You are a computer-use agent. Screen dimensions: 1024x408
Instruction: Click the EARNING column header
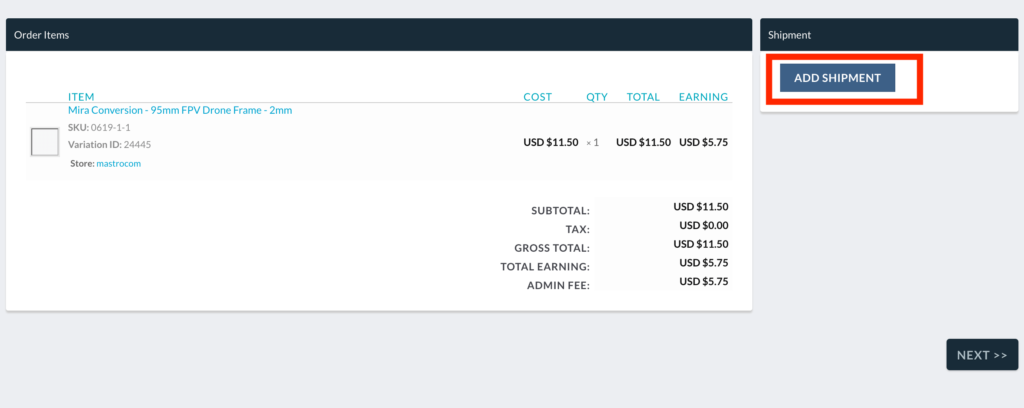(703, 97)
